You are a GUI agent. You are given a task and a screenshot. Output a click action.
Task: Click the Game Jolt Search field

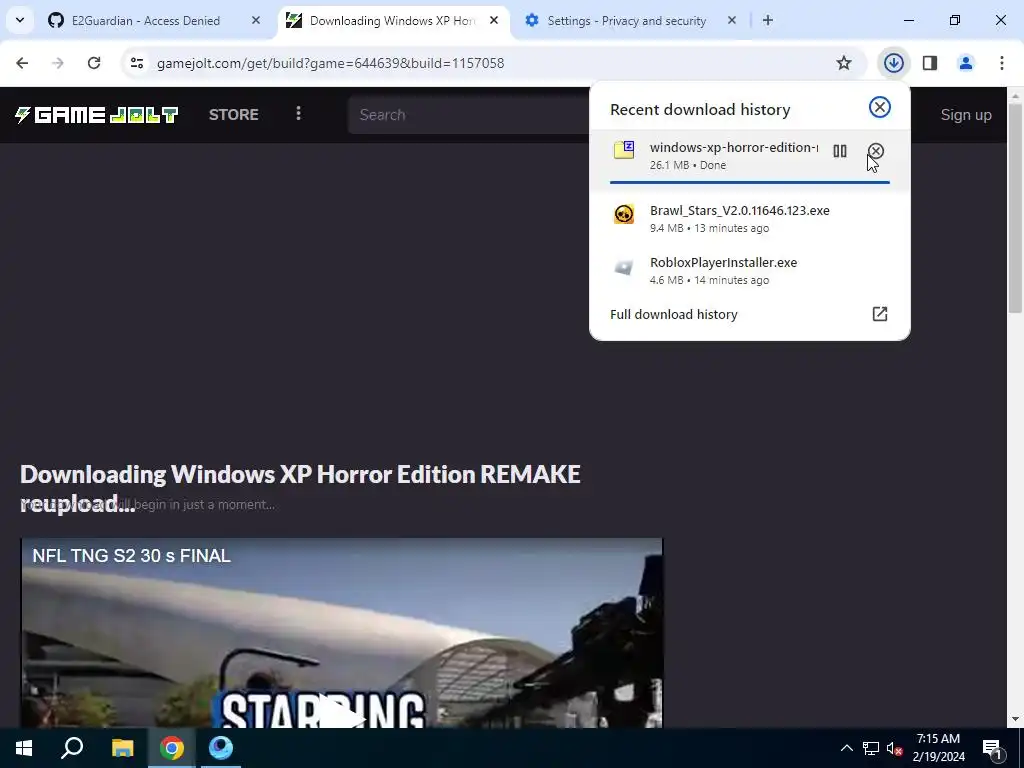point(469,115)
